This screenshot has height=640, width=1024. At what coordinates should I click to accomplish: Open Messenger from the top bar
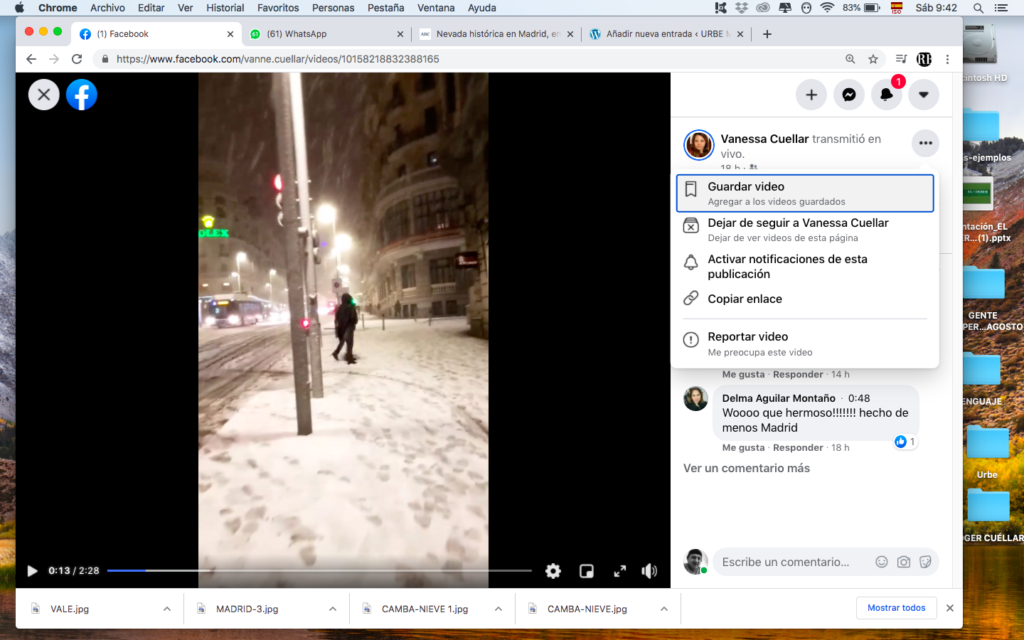tap(848, 95)
